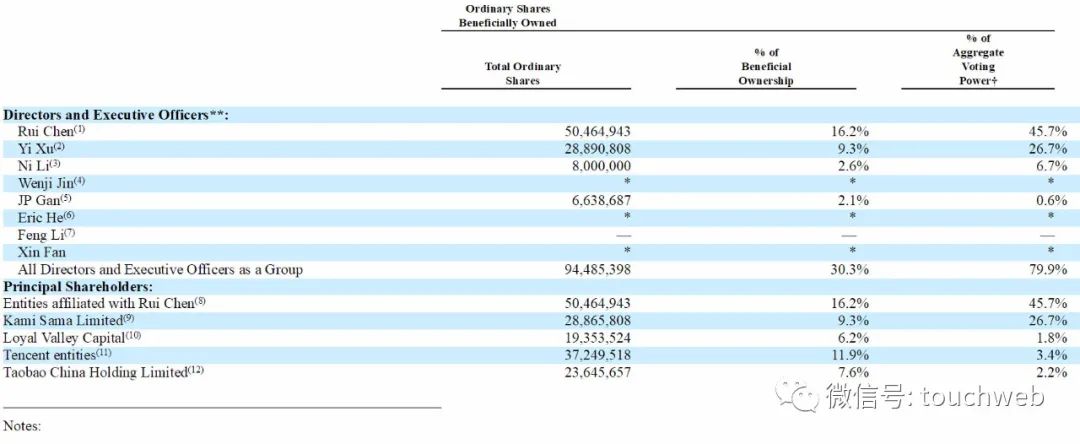Click the Total Ordinary Shares column header
1080x444 pixels.
(x=523, y=74)
